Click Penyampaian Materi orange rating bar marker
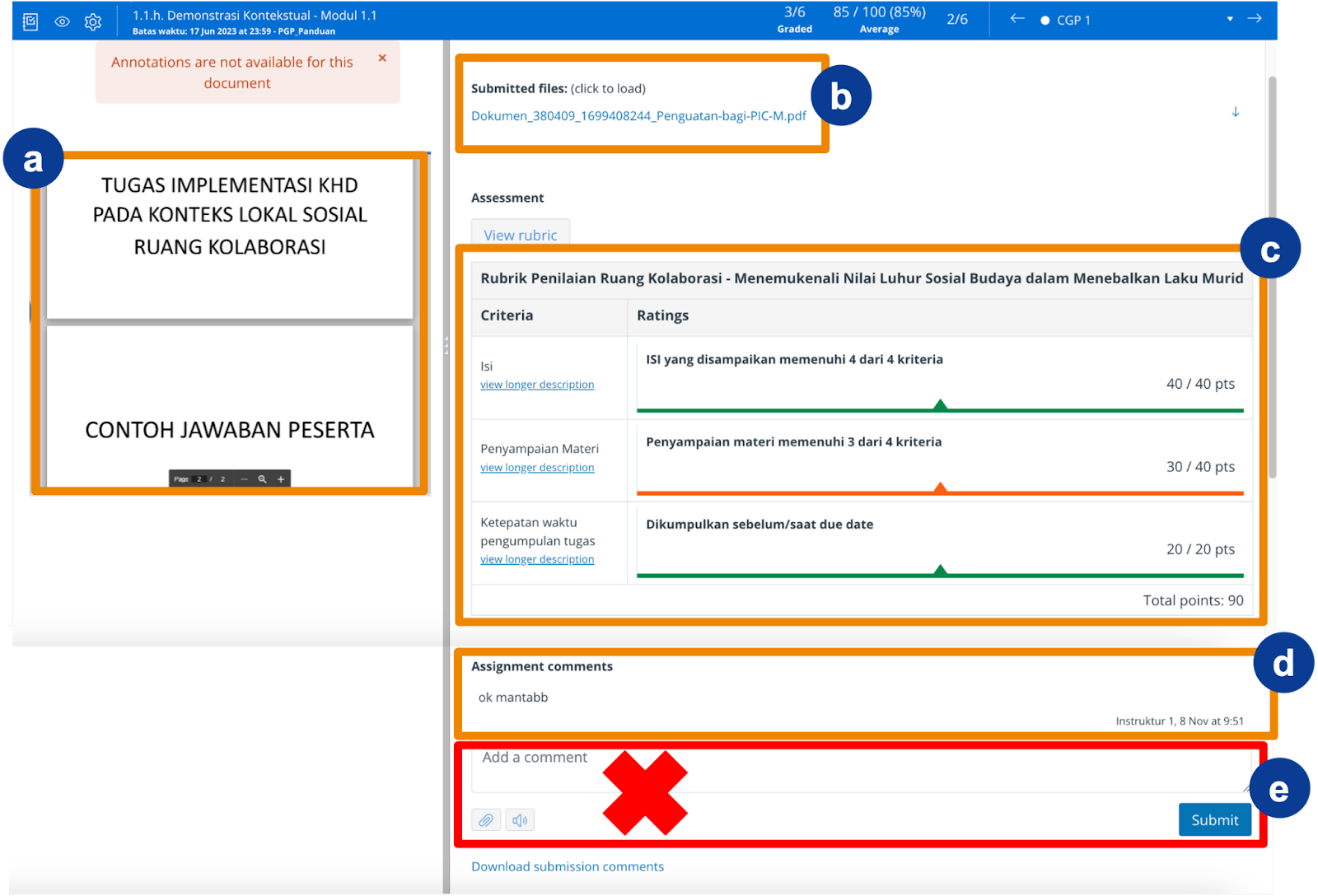1318x896 pixels. tap(940, 488)
